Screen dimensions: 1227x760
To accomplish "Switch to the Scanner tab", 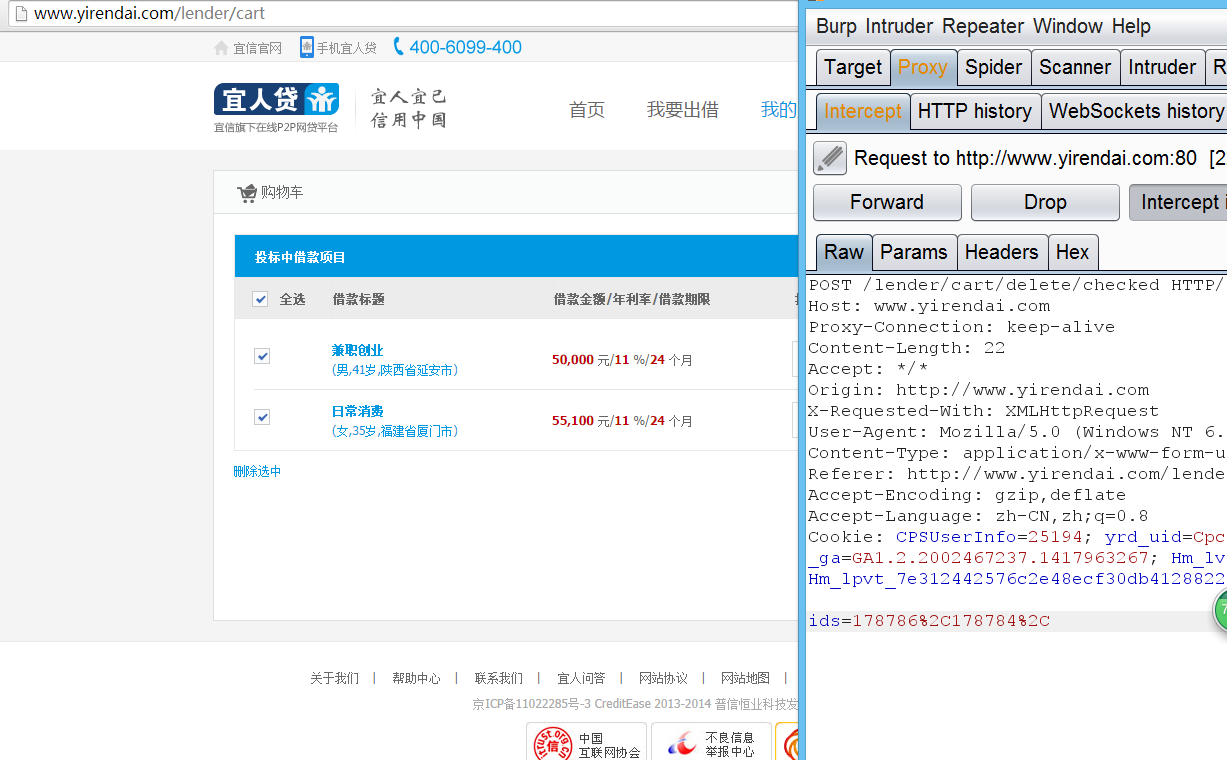I will tap(1075, 67).
